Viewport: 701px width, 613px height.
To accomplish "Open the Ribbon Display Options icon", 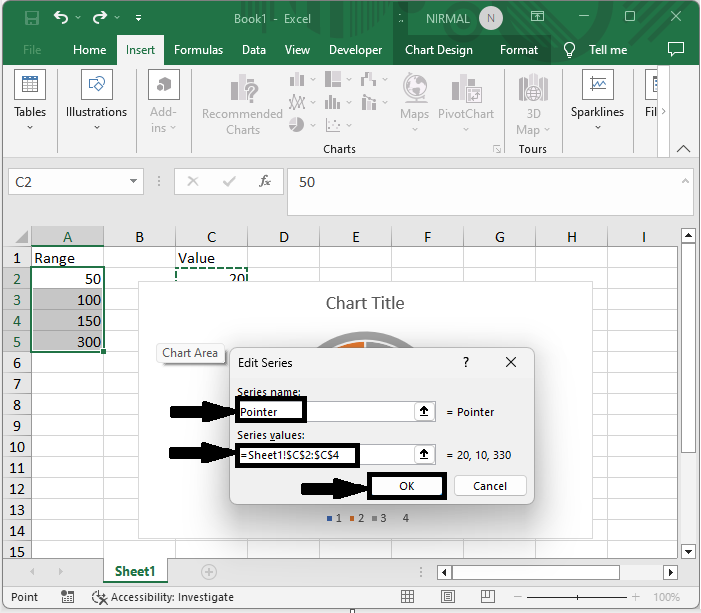I will pyautogui.click(x=537, y=17).
